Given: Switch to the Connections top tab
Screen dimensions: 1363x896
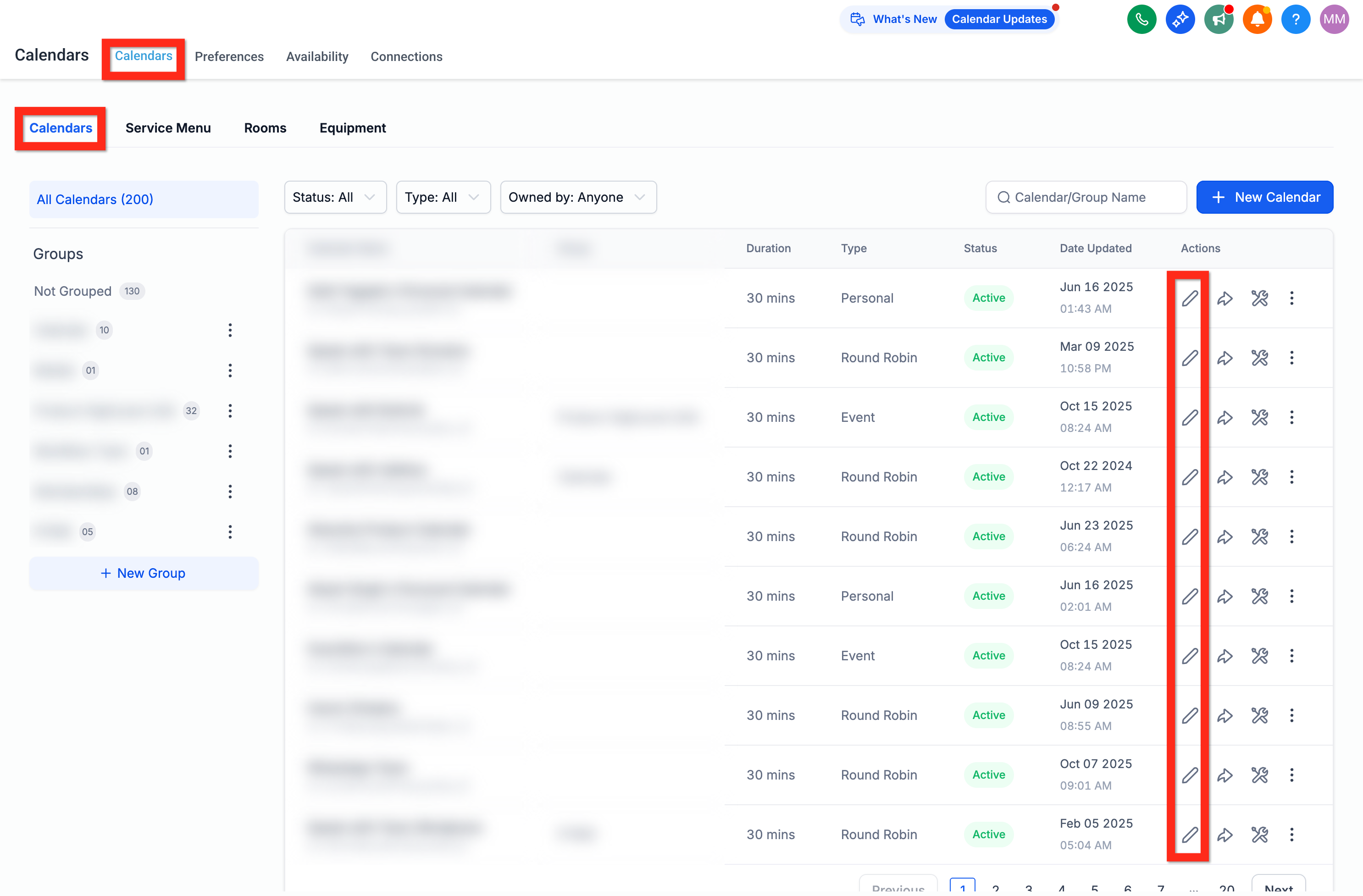Looking at the screenshot, I should pos(407,57).
